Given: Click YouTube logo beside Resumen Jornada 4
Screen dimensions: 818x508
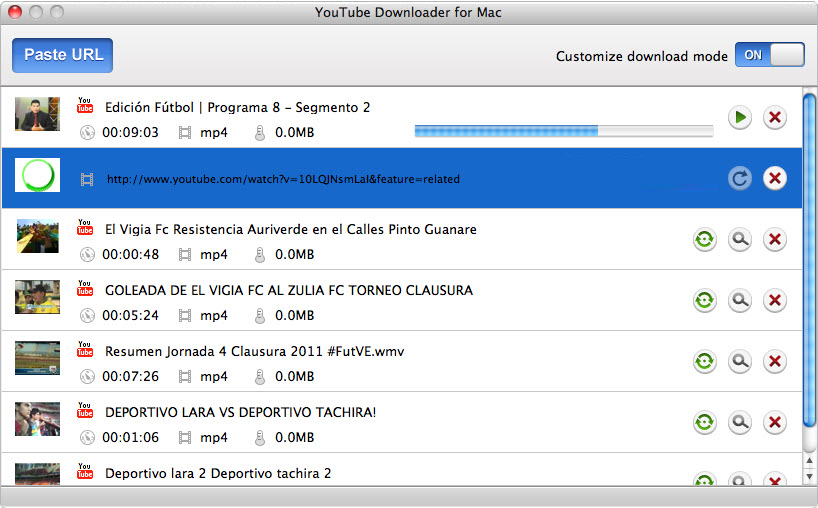Looking at the screenshot, I should point(85,349).
